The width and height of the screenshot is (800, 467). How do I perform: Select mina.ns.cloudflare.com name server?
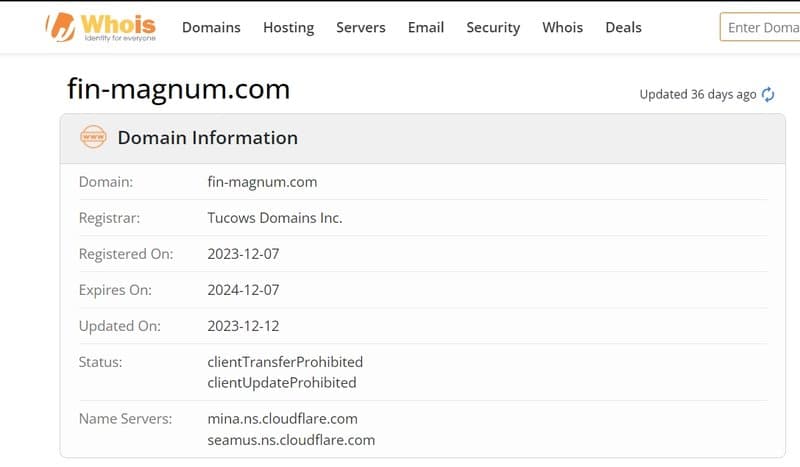point(283,419)
